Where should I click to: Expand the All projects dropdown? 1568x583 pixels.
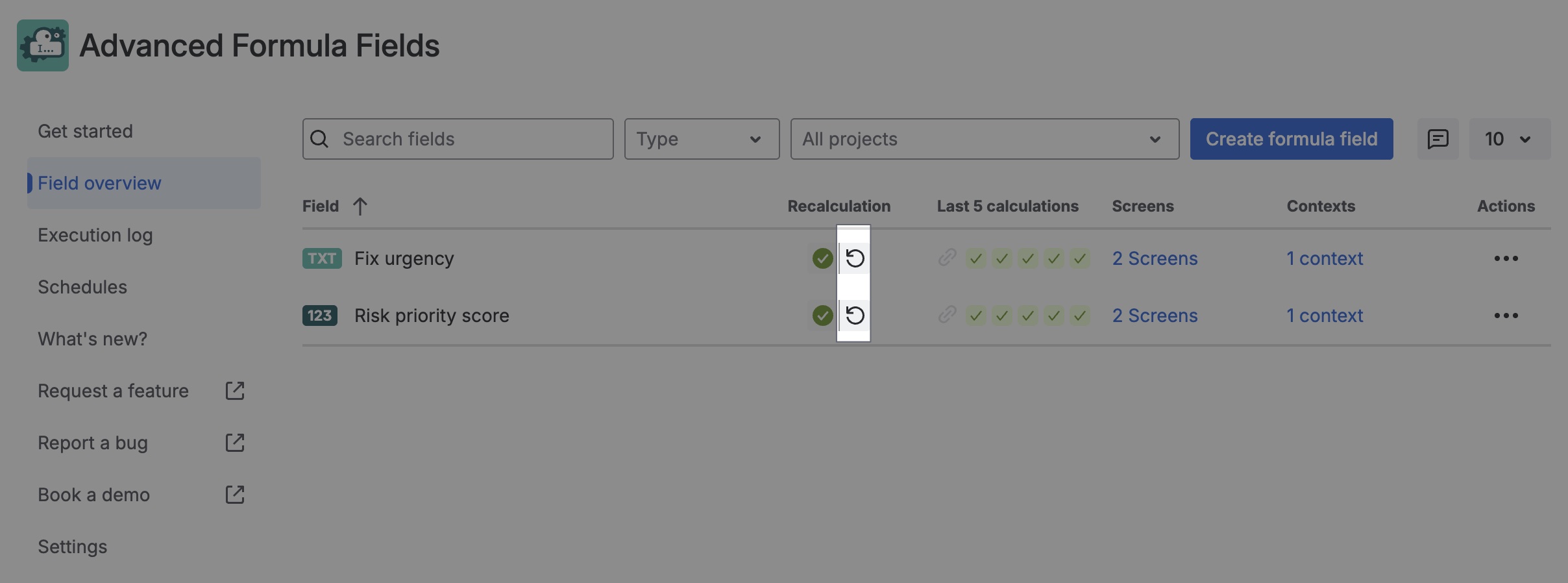985,139
